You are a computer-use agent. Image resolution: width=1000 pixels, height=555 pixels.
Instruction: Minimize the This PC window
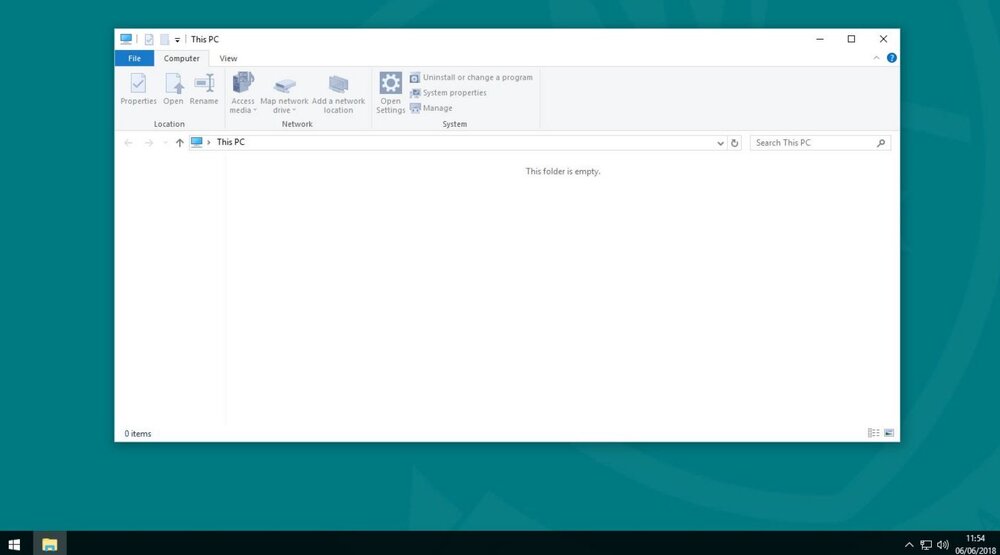820,39
